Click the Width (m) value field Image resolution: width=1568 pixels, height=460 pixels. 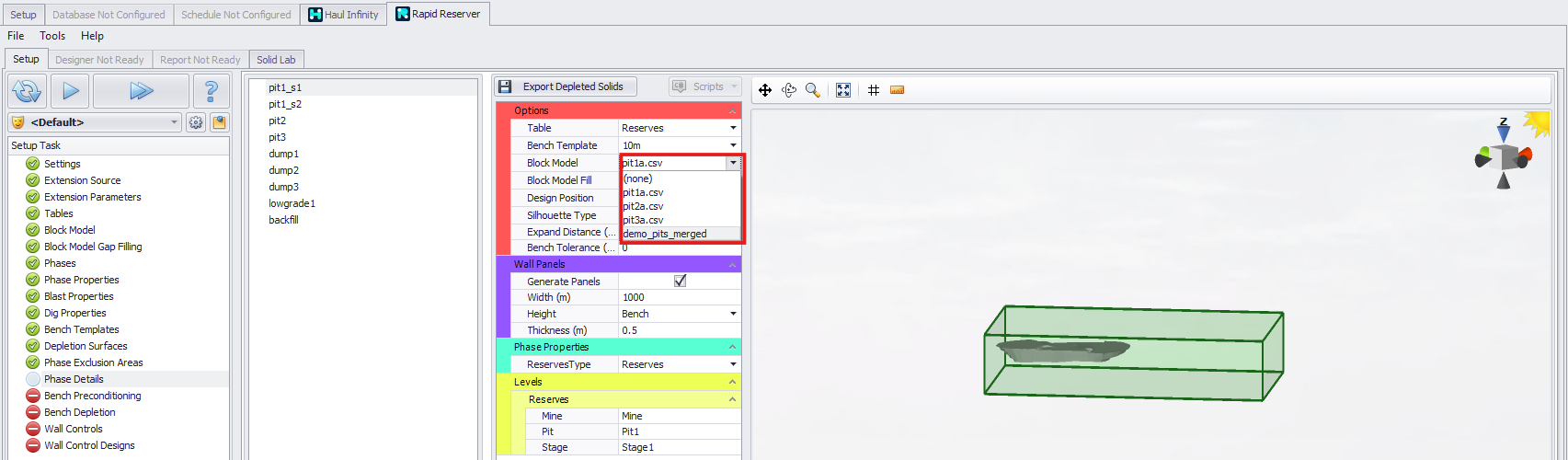click(679, 297)
